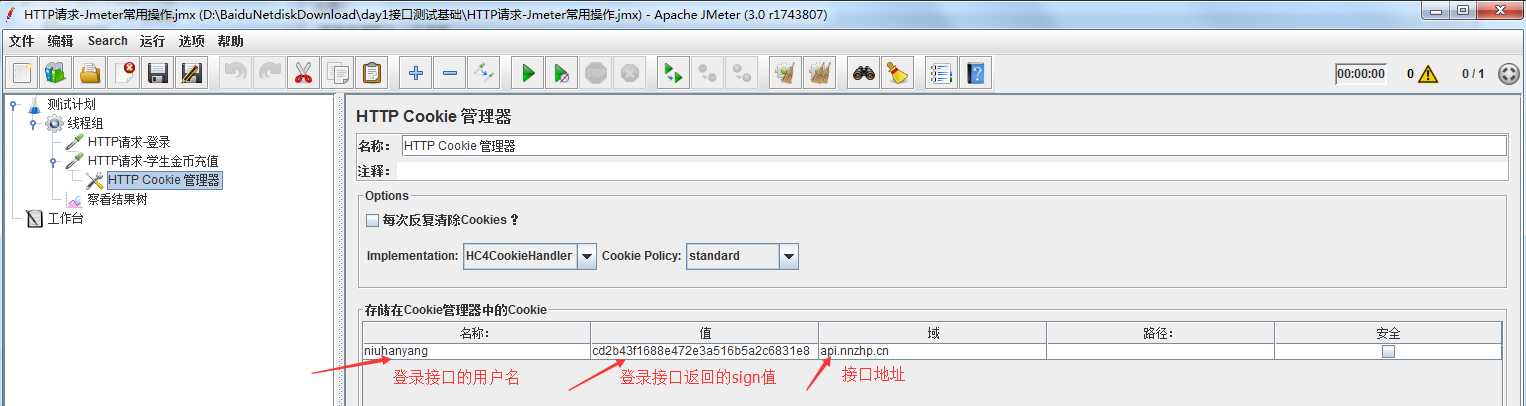1526x406 pixels.
Task: Open the 文件 menu
Action: click(22, 41)
